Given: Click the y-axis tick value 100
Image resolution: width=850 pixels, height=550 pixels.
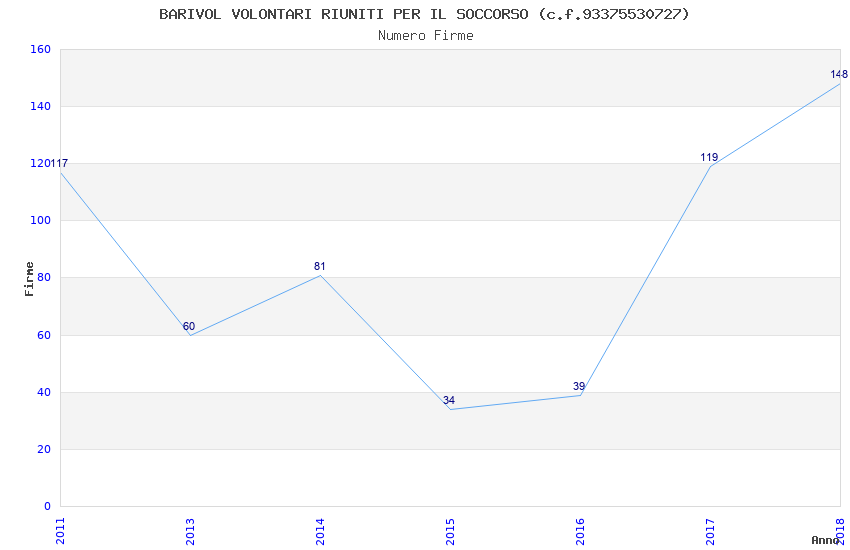Looking at the screenshot, I should pos(41,221).
